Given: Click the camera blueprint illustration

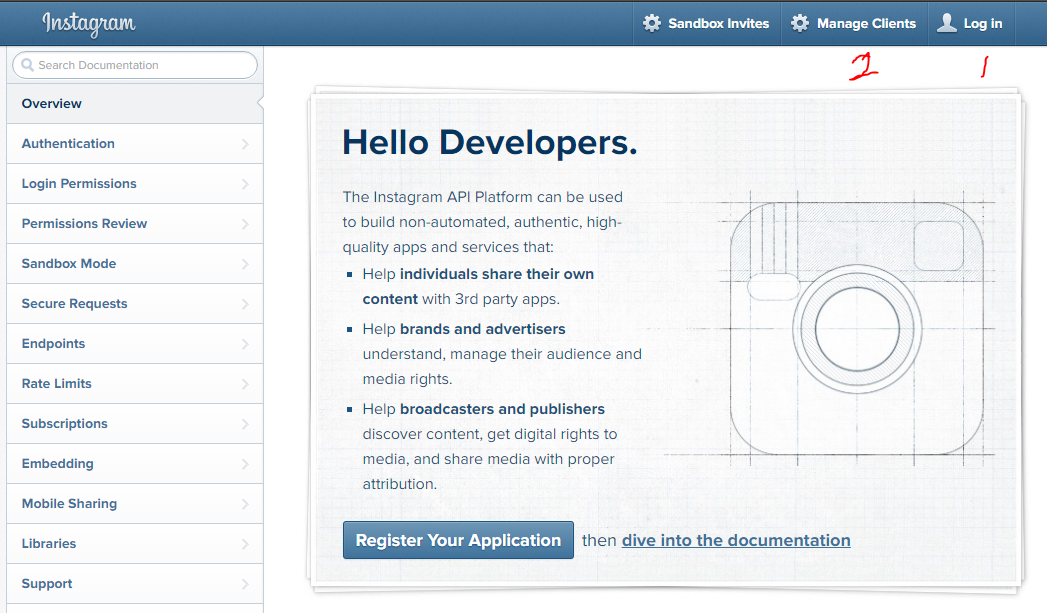Looking at the screenshot, I should 857,329.
